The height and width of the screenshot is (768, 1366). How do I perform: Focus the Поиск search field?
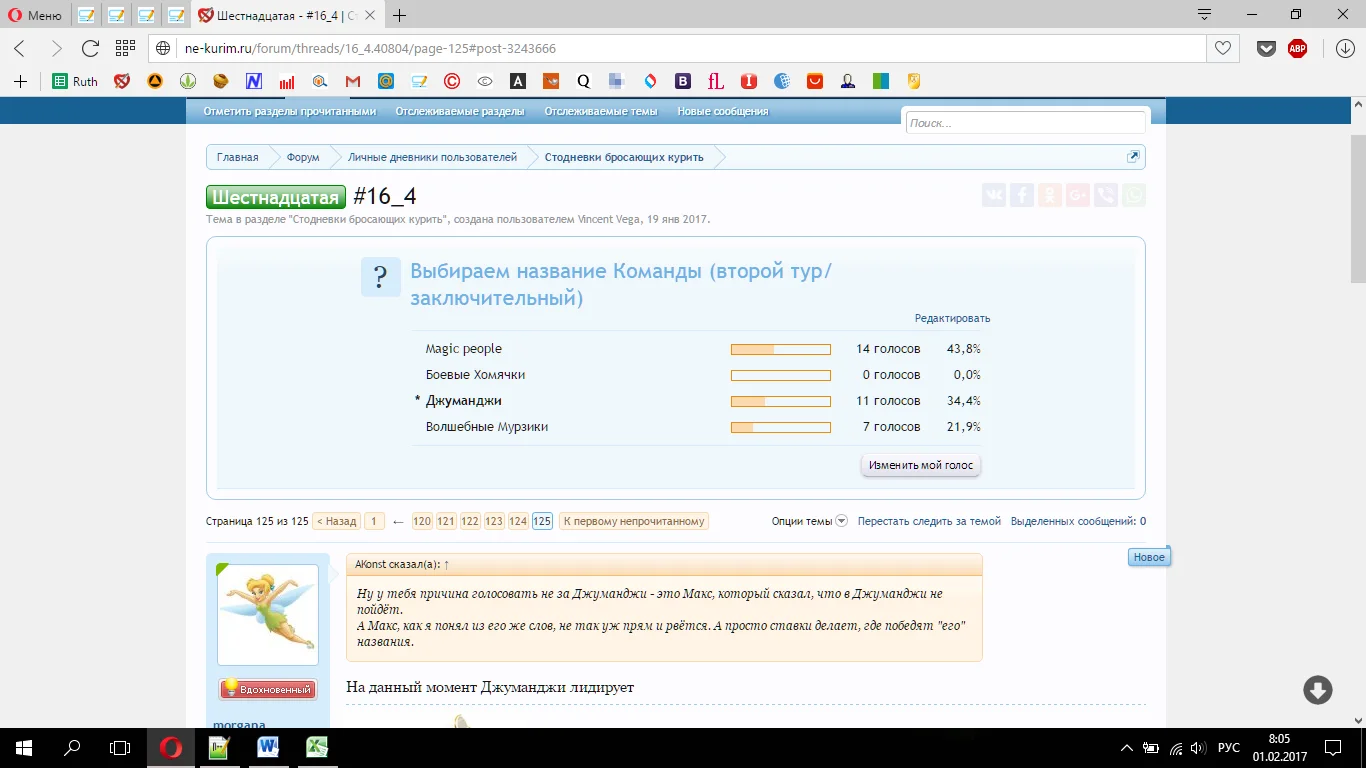pos(1024,123)
